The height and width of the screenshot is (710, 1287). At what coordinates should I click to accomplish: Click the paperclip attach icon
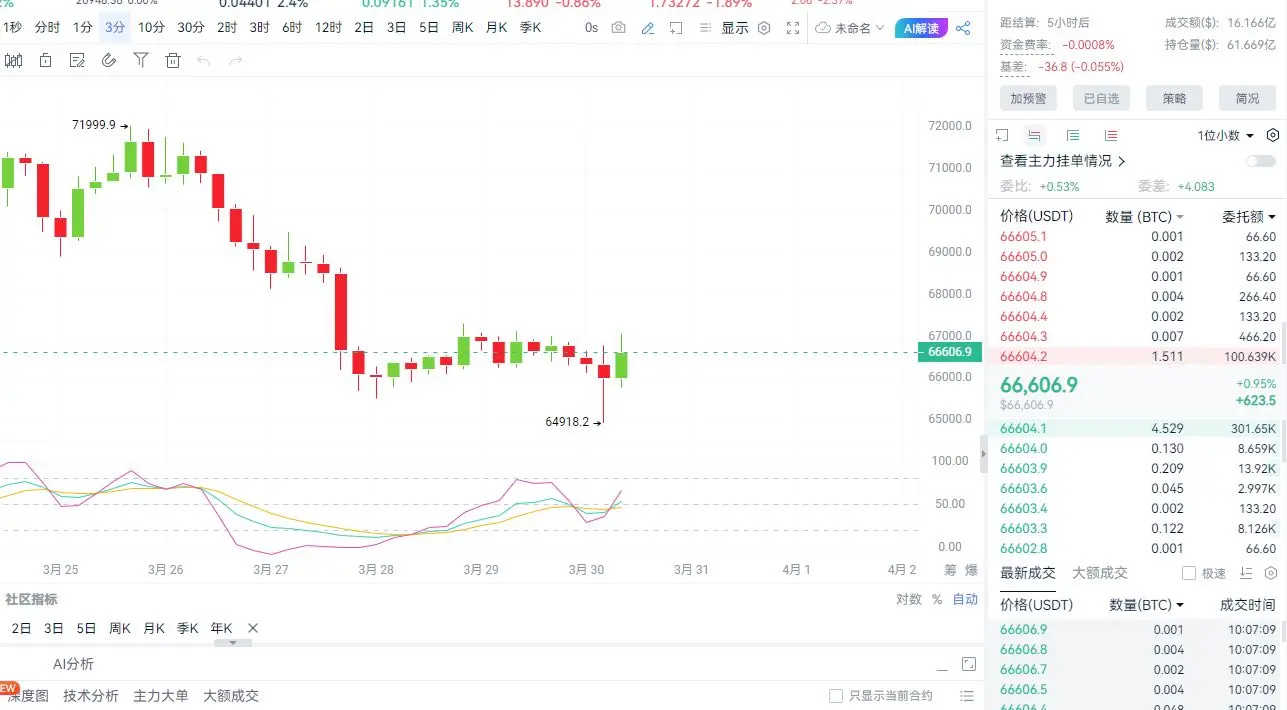[109, 61]
